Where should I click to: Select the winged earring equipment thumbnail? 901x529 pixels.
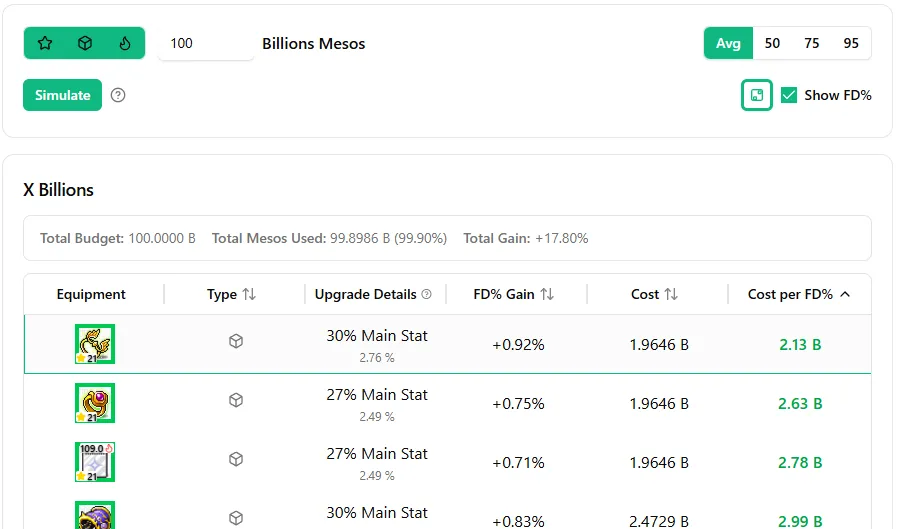click(95, 344)
